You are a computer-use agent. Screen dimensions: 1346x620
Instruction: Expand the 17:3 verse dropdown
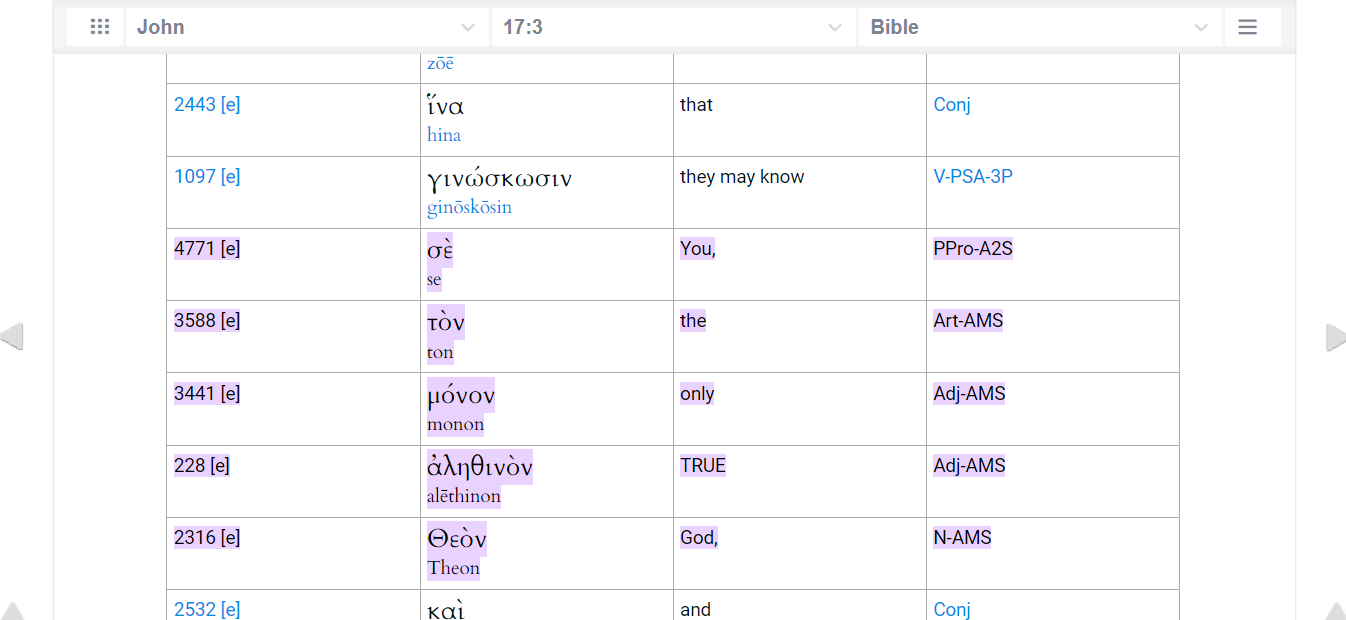[x=674, y=27]
